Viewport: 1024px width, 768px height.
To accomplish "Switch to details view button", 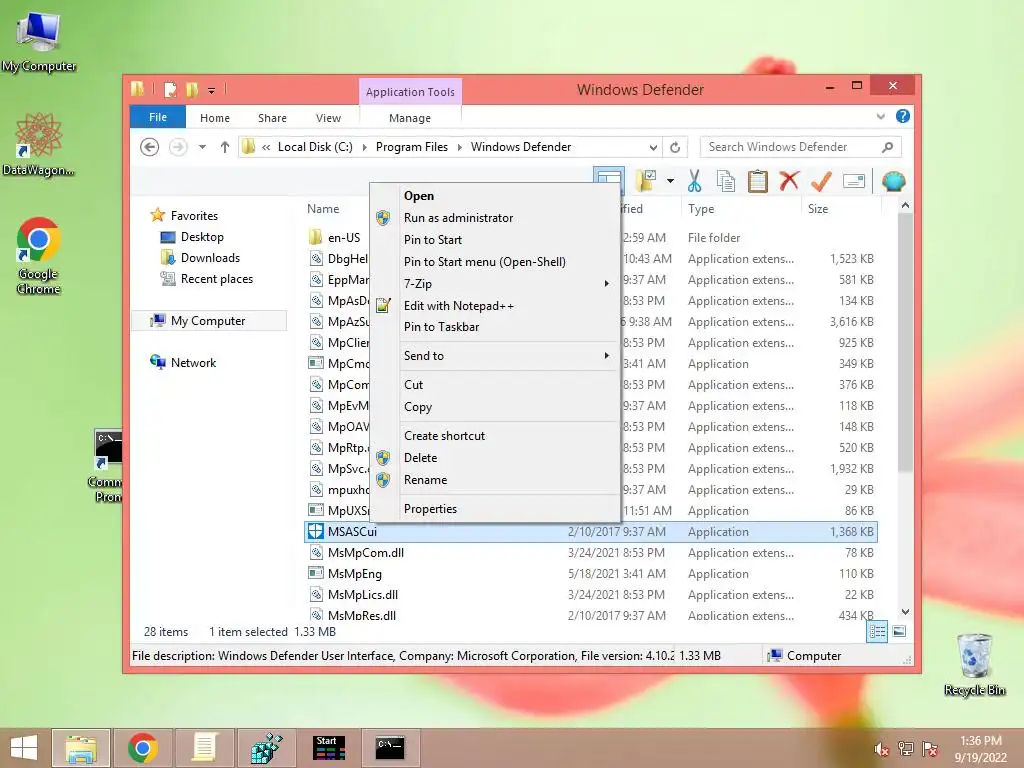I will pyautogui.click(x=876, y=632).
